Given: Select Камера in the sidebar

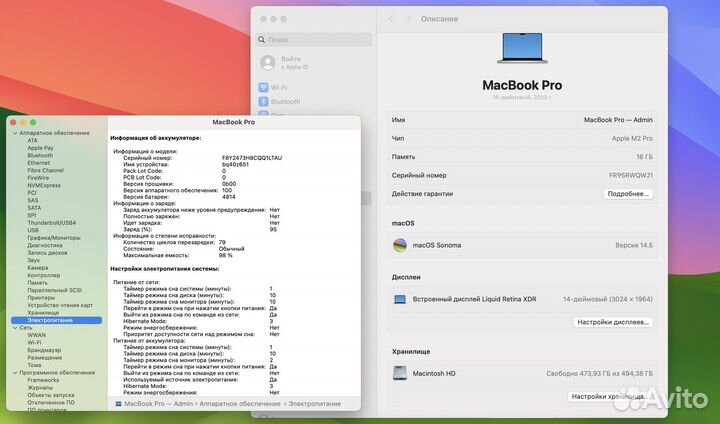Looking at the screenshot, I should [37, 268].
